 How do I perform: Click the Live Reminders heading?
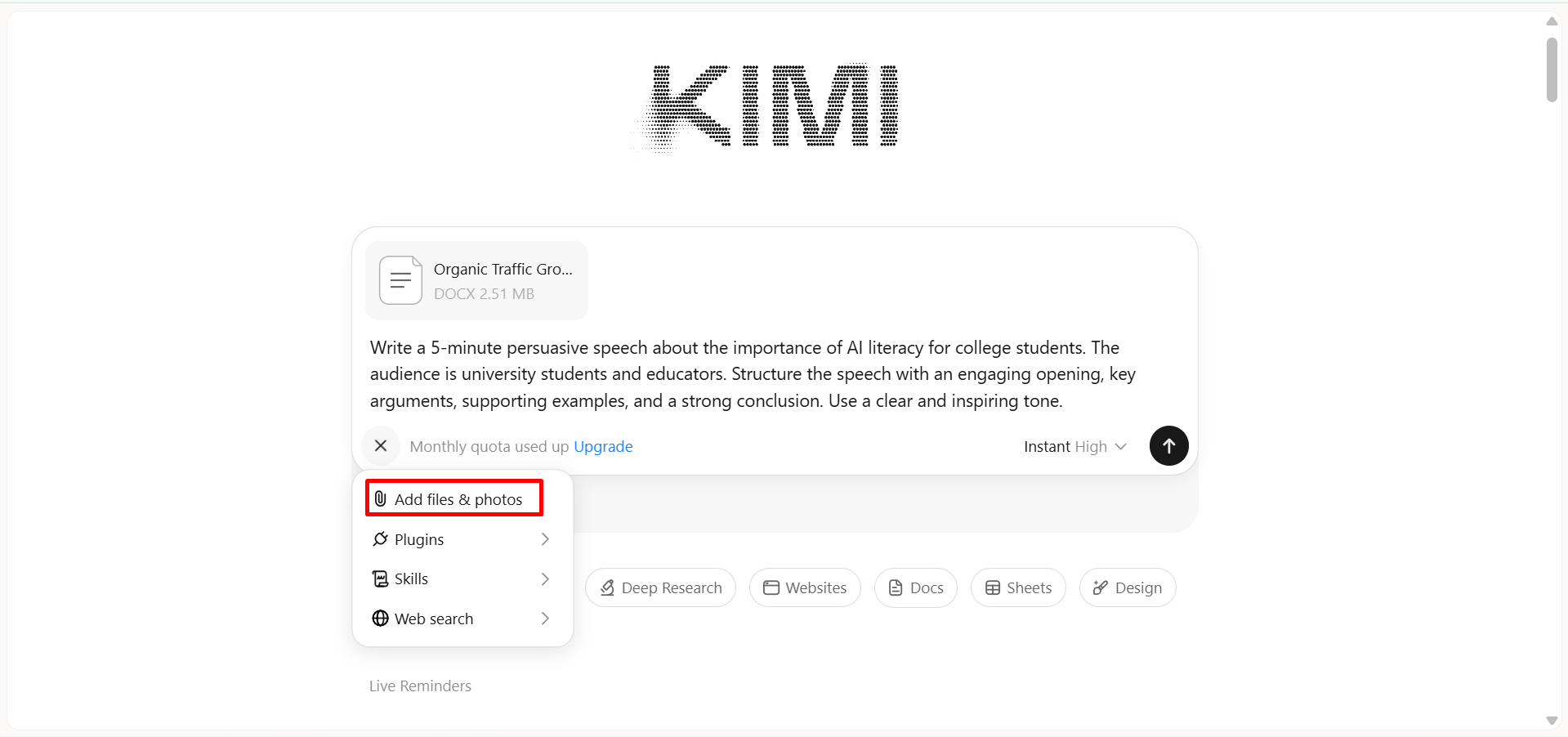coord(420,686)
